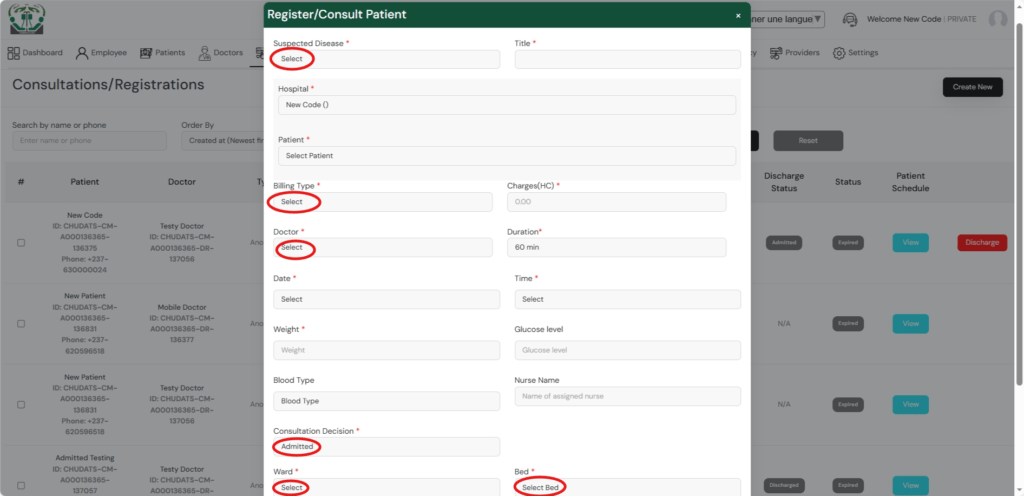Open the Consultation Decision dropdown
The height and width of the screenshot is (496, 1024).
[386, 447]
